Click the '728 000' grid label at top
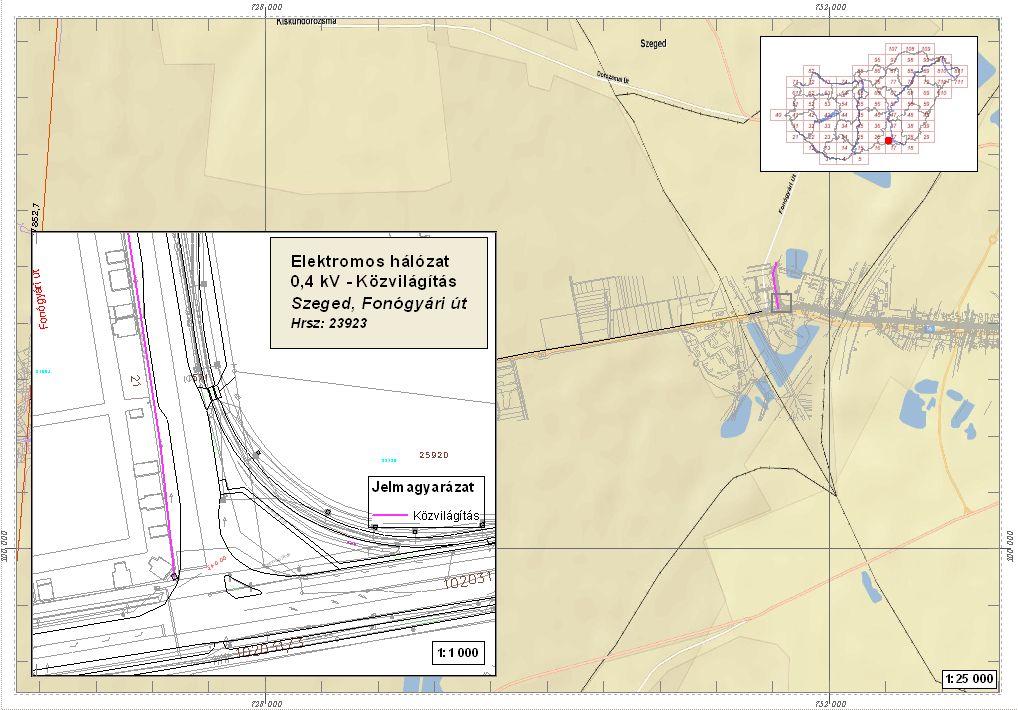Image resolution: width=1018 pixels, height=710 pixels. click(x=266, y=7)
